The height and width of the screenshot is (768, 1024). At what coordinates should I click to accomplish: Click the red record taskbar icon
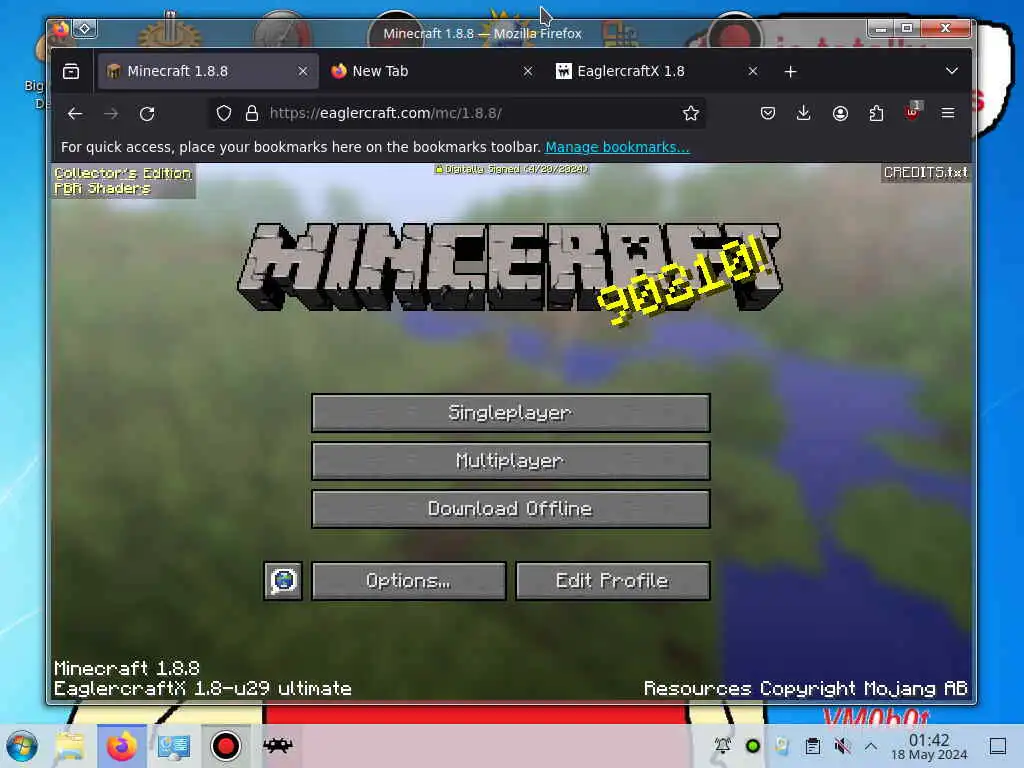click(225, 746)
